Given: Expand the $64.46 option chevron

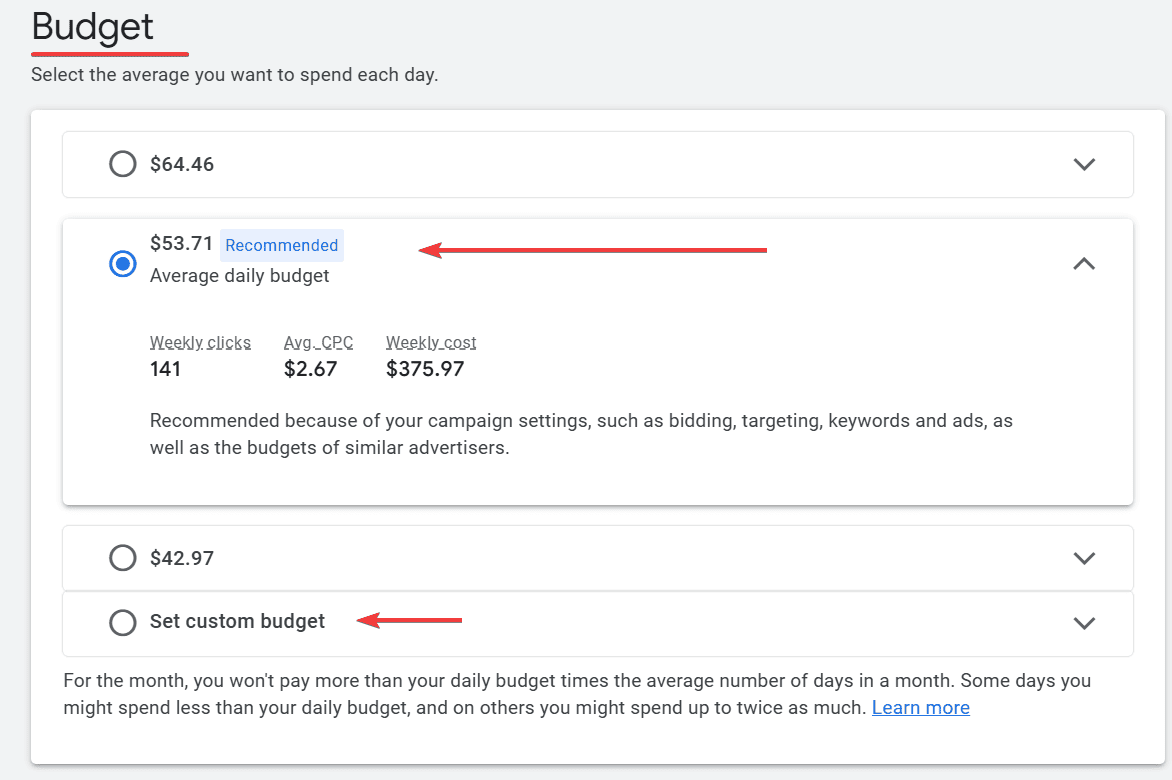Looking at the screenshot, I should [1084, 164].
